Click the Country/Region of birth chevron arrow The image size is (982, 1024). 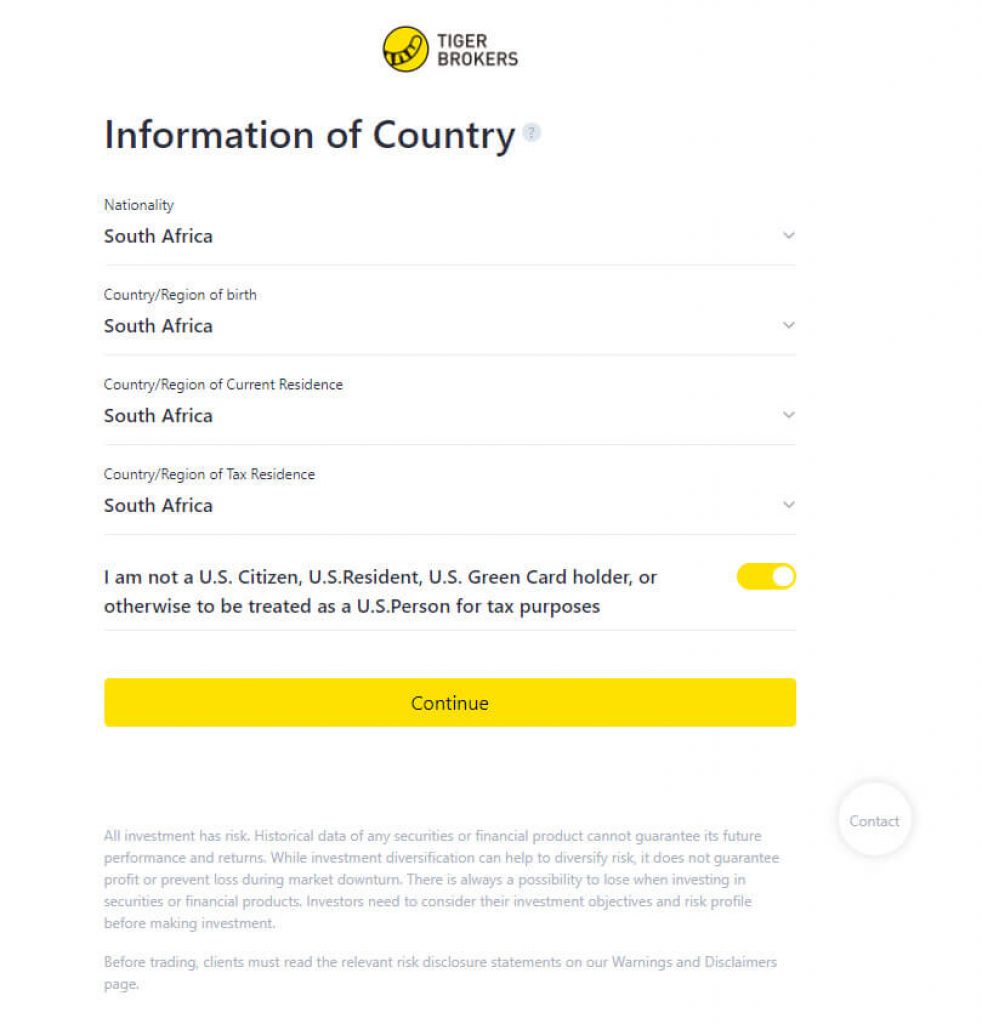coord(788,326)
